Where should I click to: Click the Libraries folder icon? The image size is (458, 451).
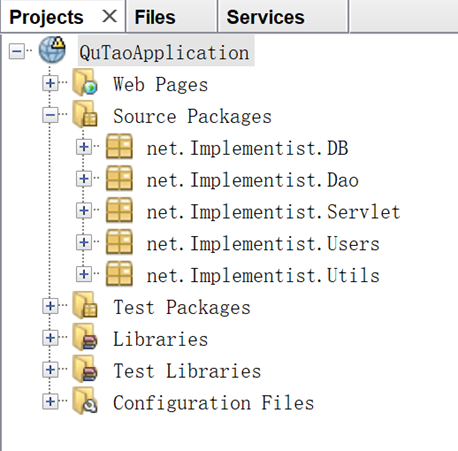pyautogui.click(x=85, y=337)
